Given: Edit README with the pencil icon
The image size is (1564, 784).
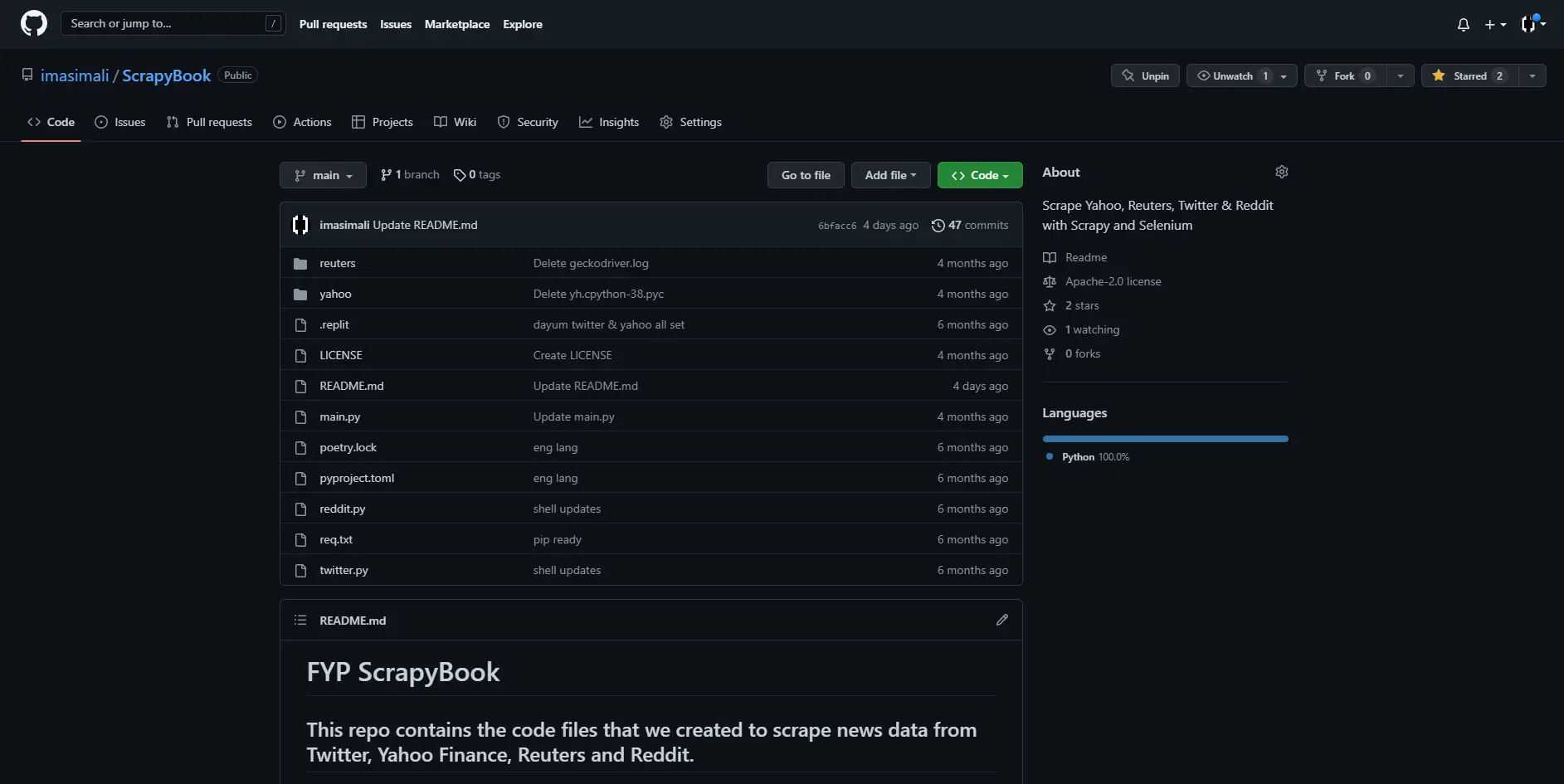Looking at the screenshot, I should (1002, 620).
